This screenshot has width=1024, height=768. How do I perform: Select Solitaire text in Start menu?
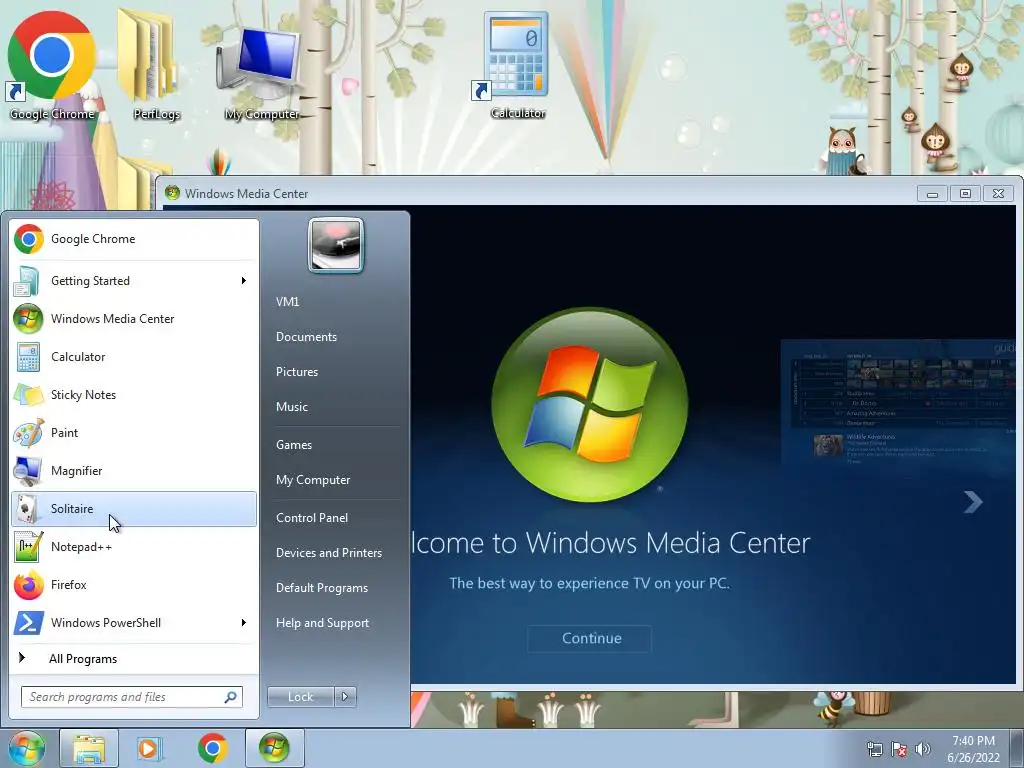(72, 509)
